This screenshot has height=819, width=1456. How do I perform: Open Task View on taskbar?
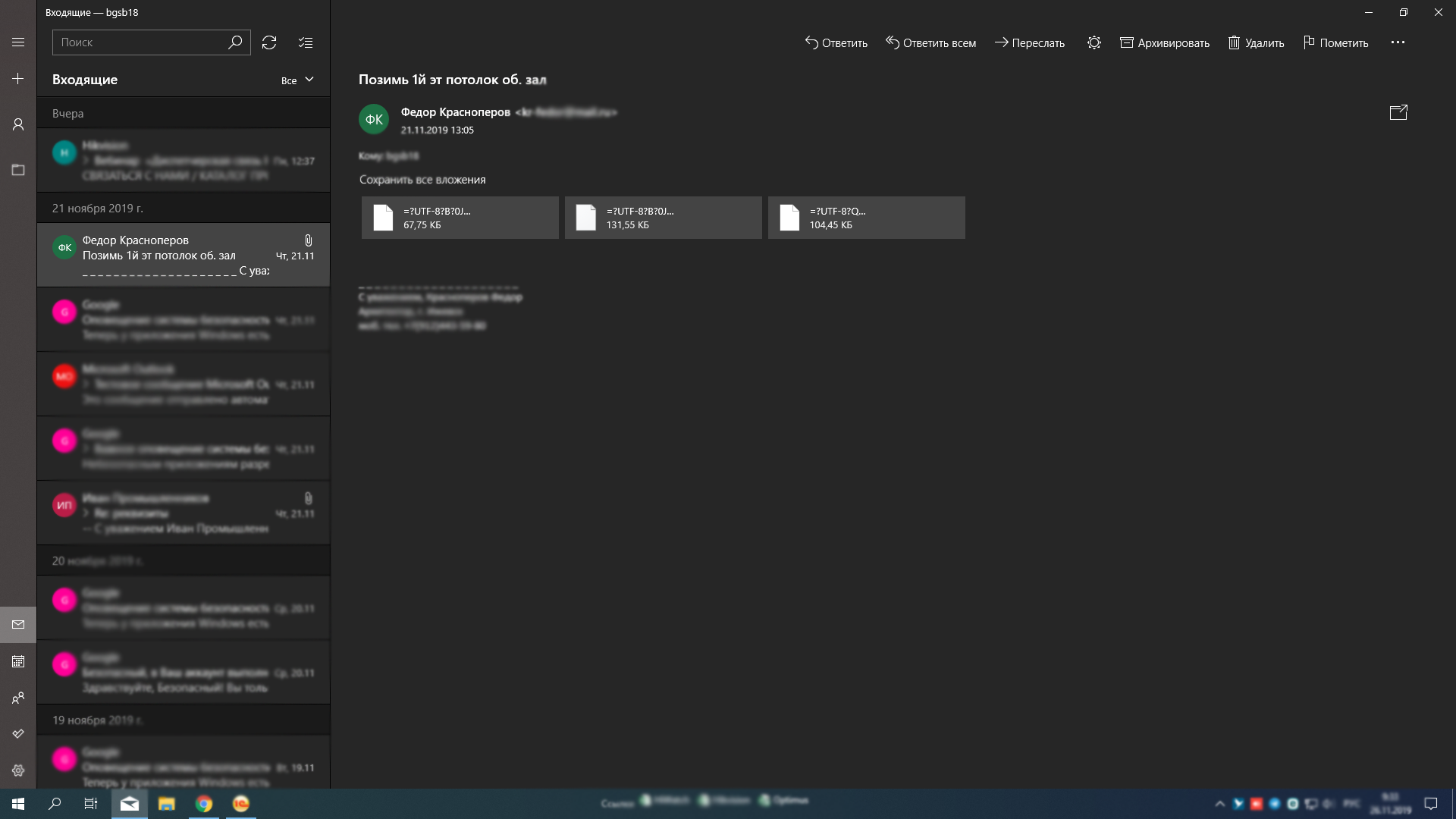(91, 804)
